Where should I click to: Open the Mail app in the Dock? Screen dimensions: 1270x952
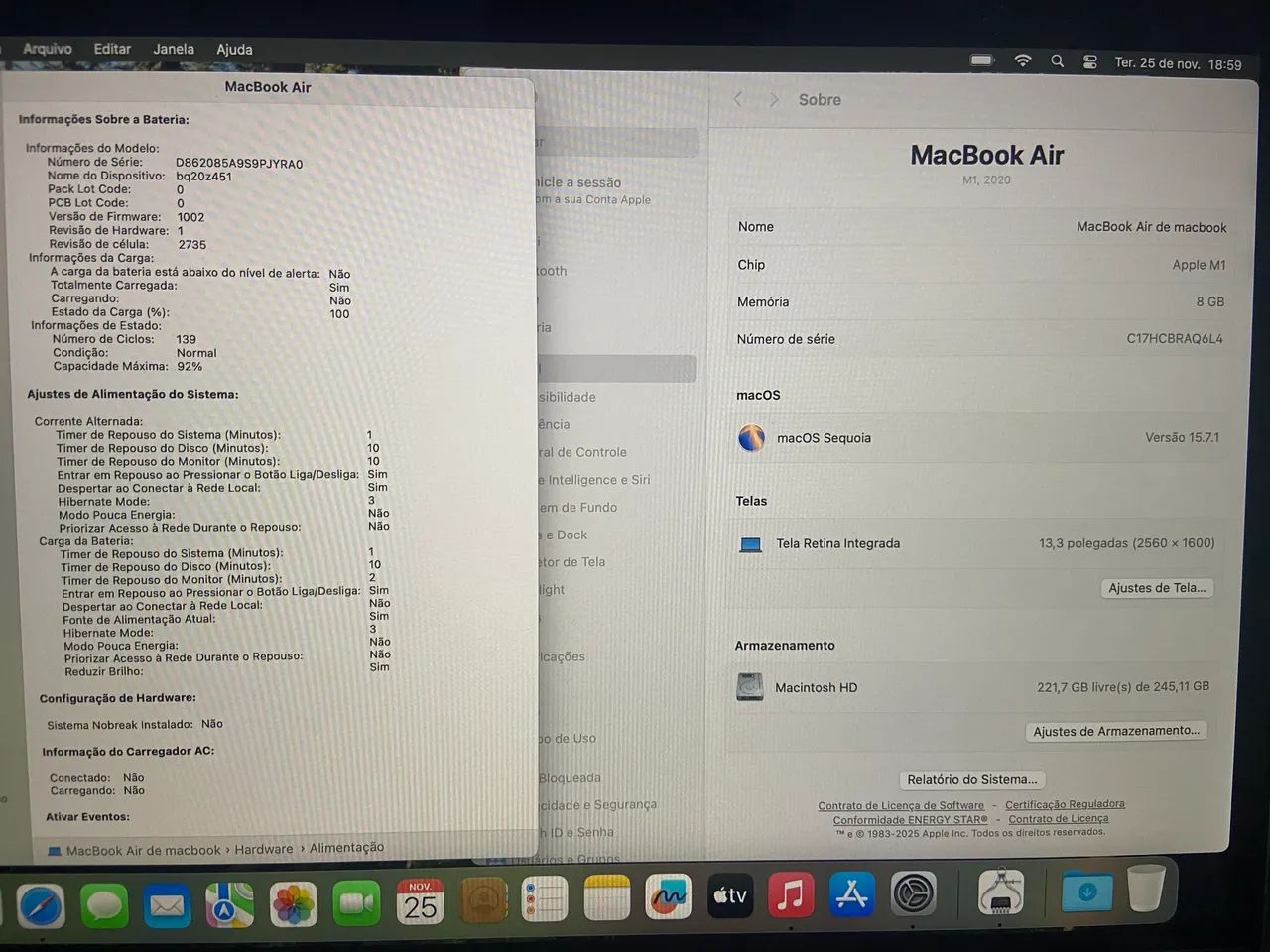(167, 905)
